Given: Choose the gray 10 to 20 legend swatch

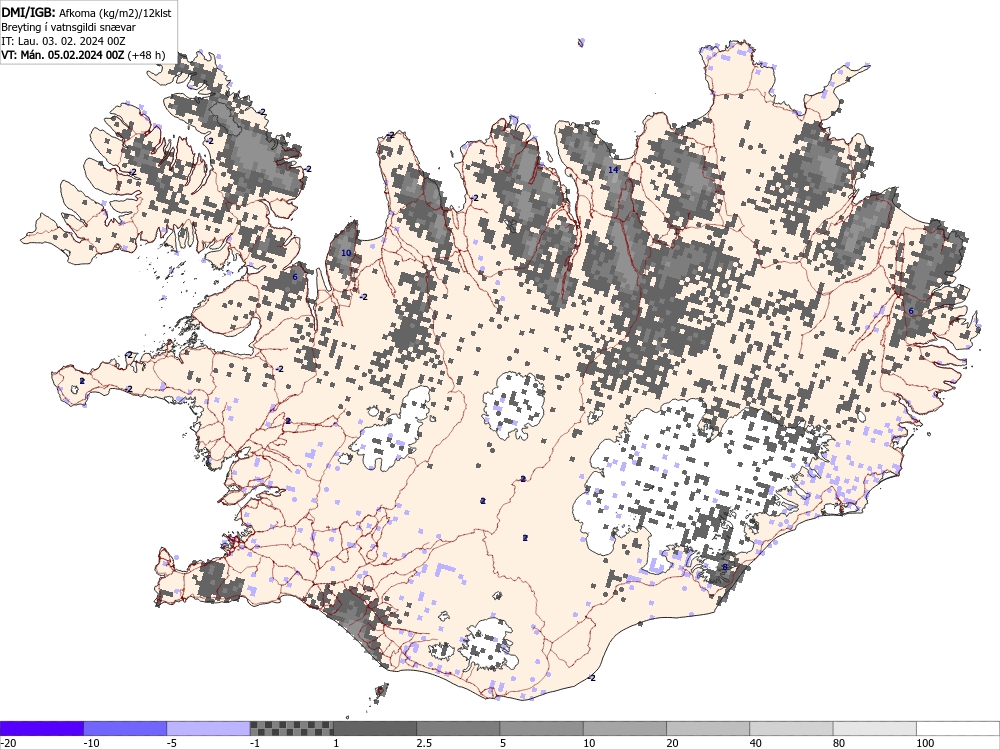Looking at the screenshot, I should coord(625,728).
